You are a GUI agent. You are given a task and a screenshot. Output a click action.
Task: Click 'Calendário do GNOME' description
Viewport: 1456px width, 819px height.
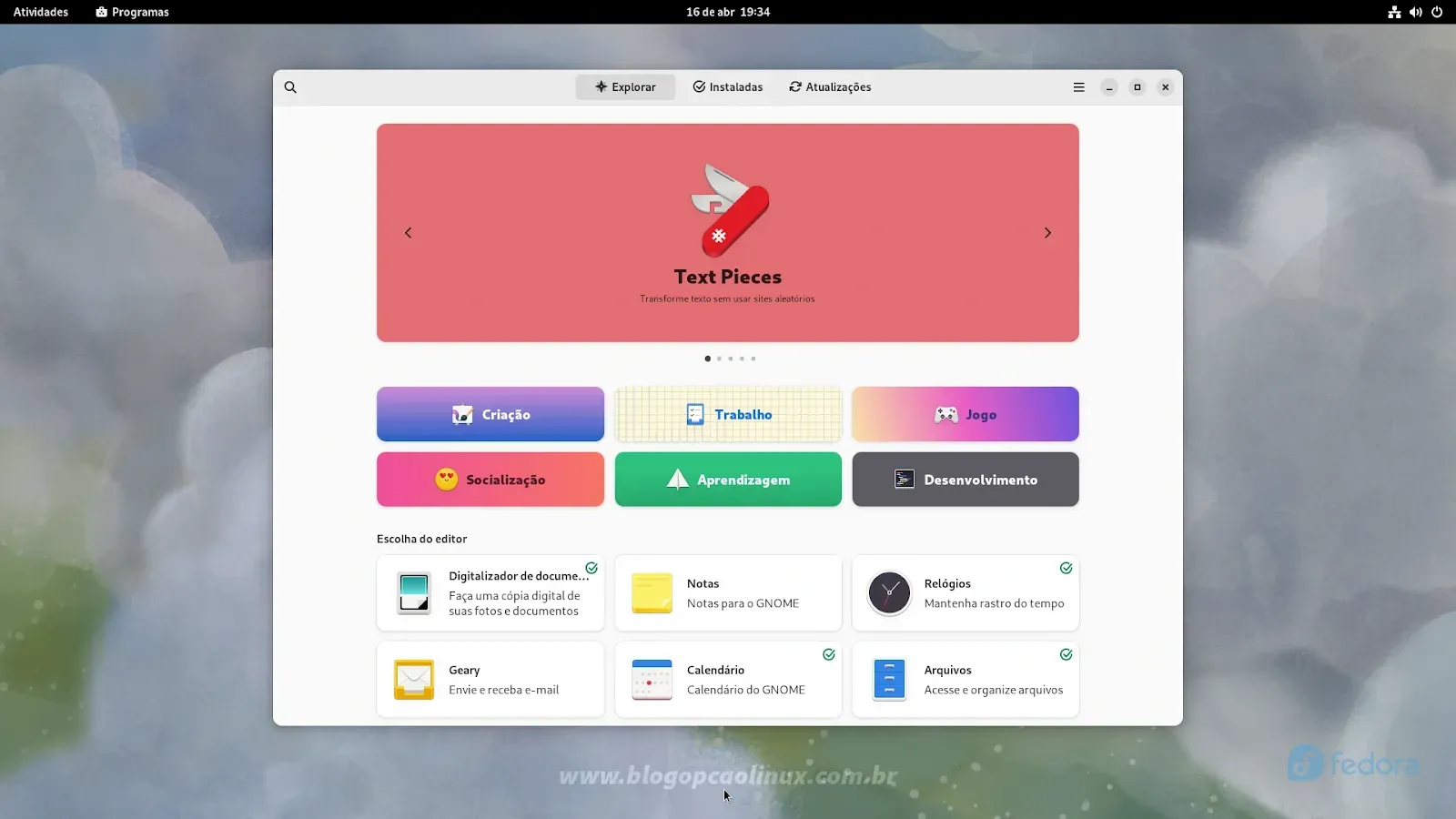745,690
